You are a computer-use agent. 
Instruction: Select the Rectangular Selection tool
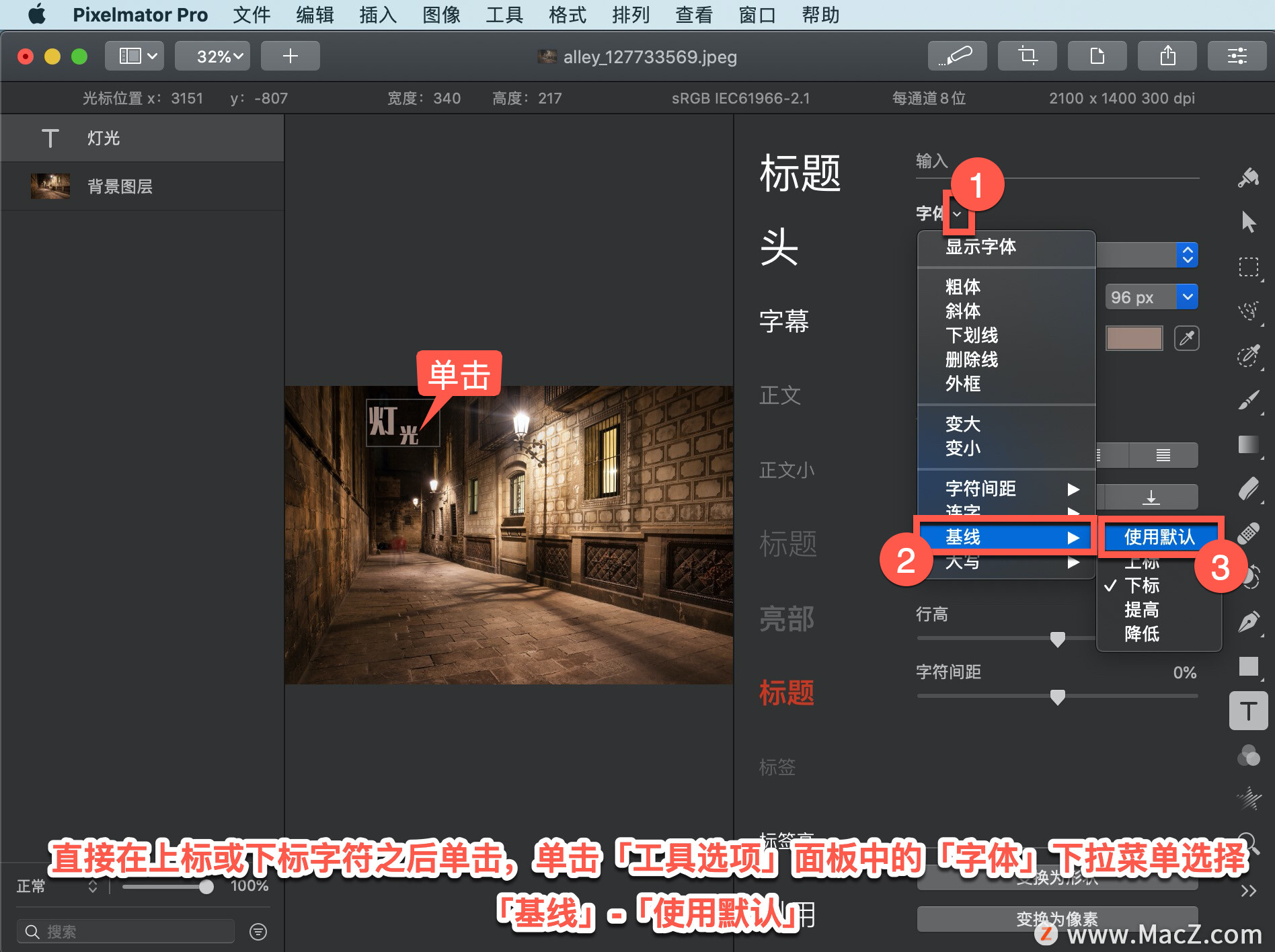(x=1249, y=267)
